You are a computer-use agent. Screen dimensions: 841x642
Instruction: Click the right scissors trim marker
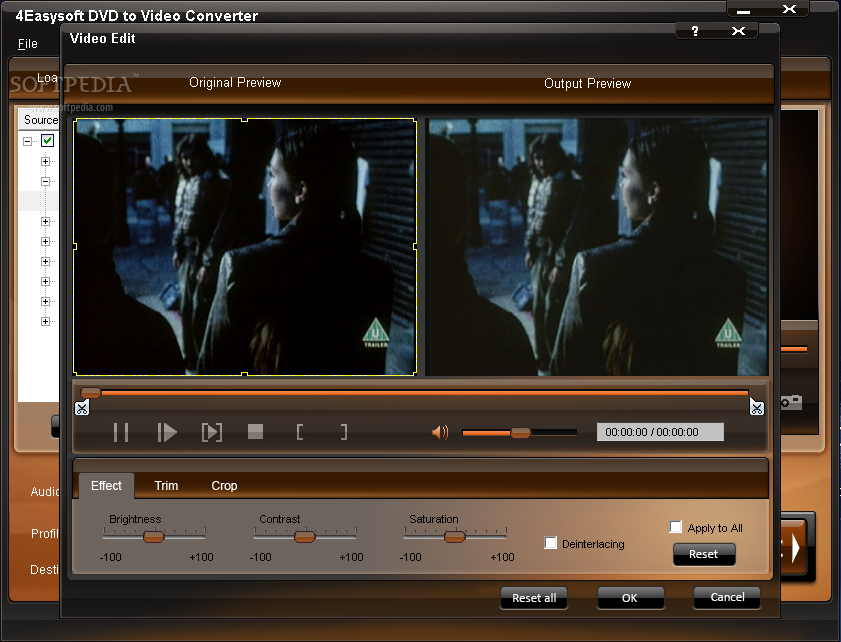(756, 408)
